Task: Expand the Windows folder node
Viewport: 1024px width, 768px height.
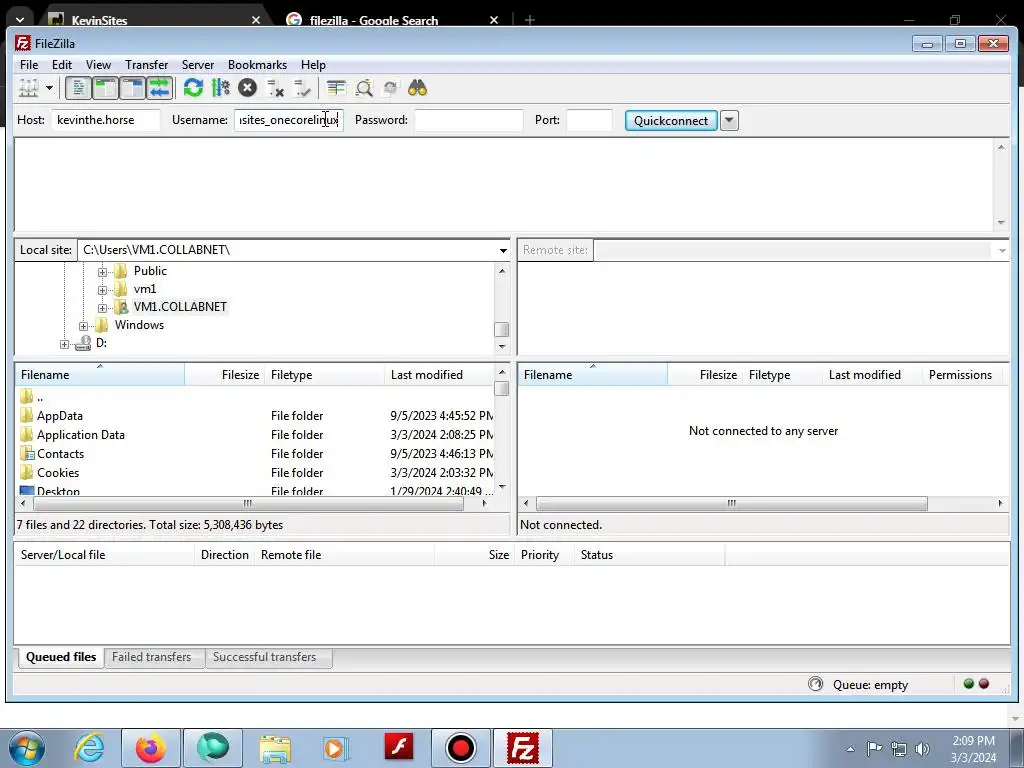Action: (x=83, y=326)
